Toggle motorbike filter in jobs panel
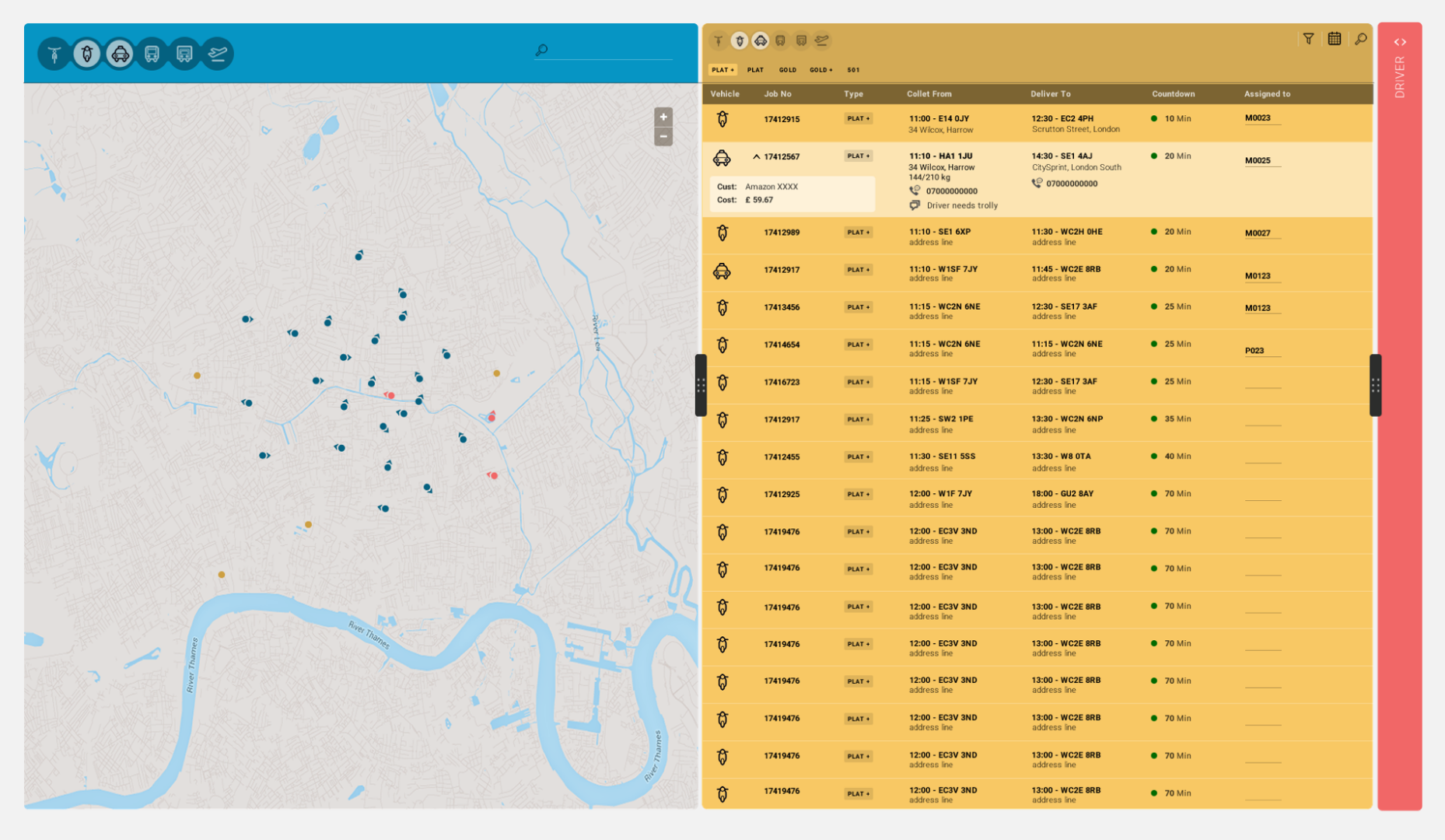1445x840 pixels. pyautogui.click(x=740, y=40)
